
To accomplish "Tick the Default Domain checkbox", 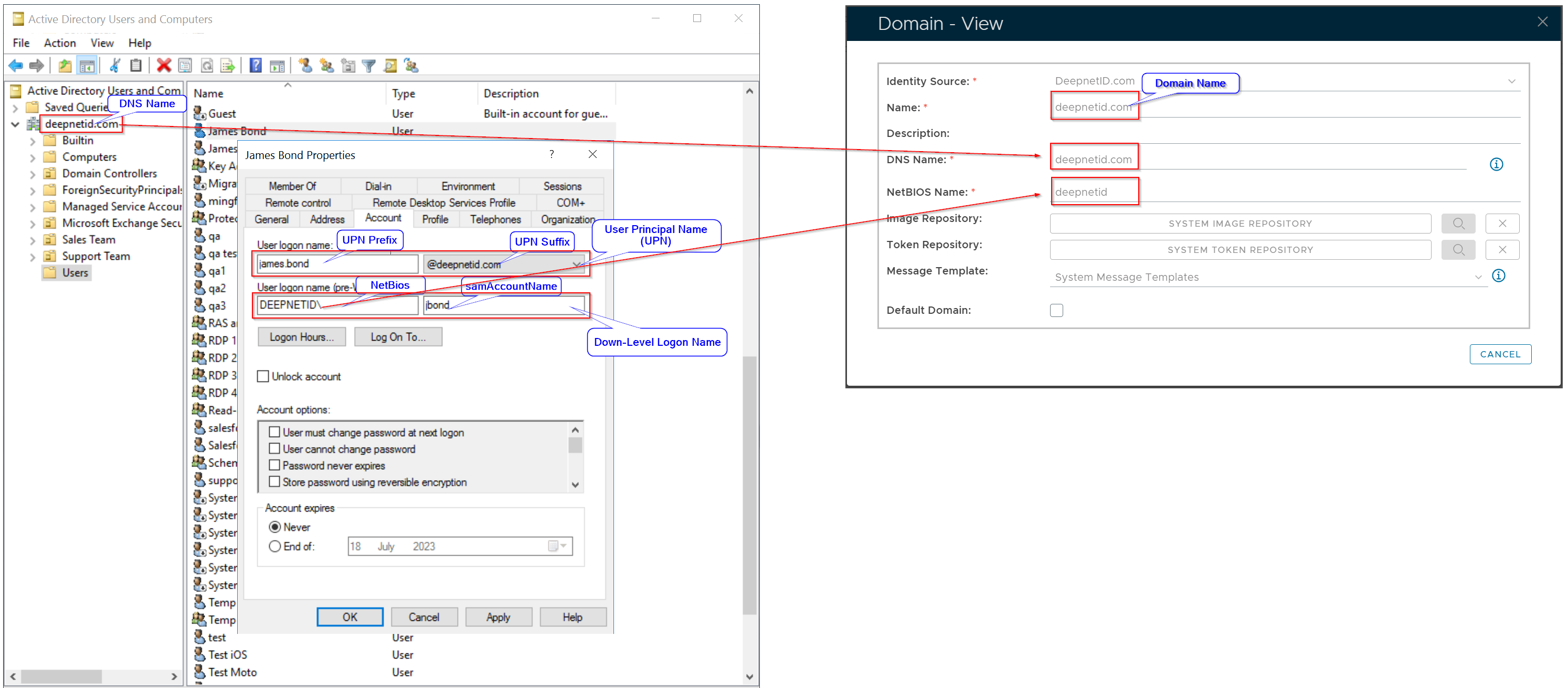I will [1056, 311].
